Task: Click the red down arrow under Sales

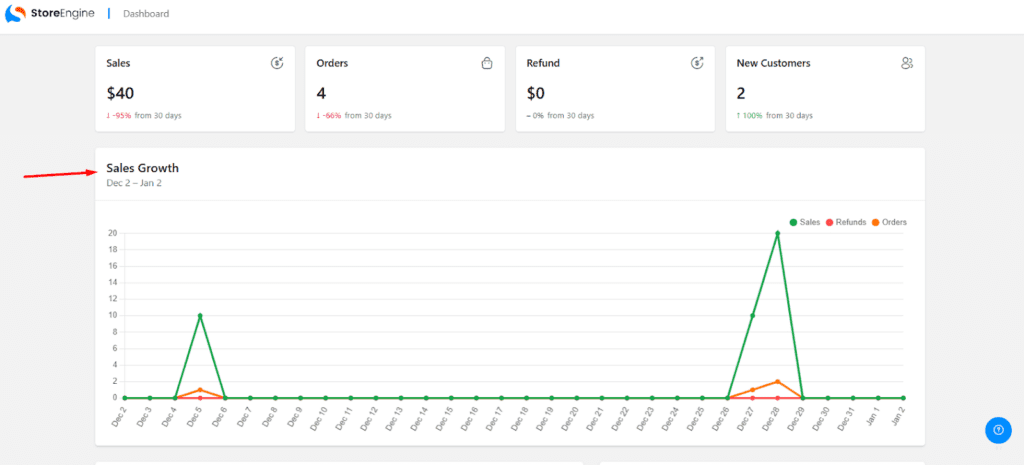Action: (108, 115)
